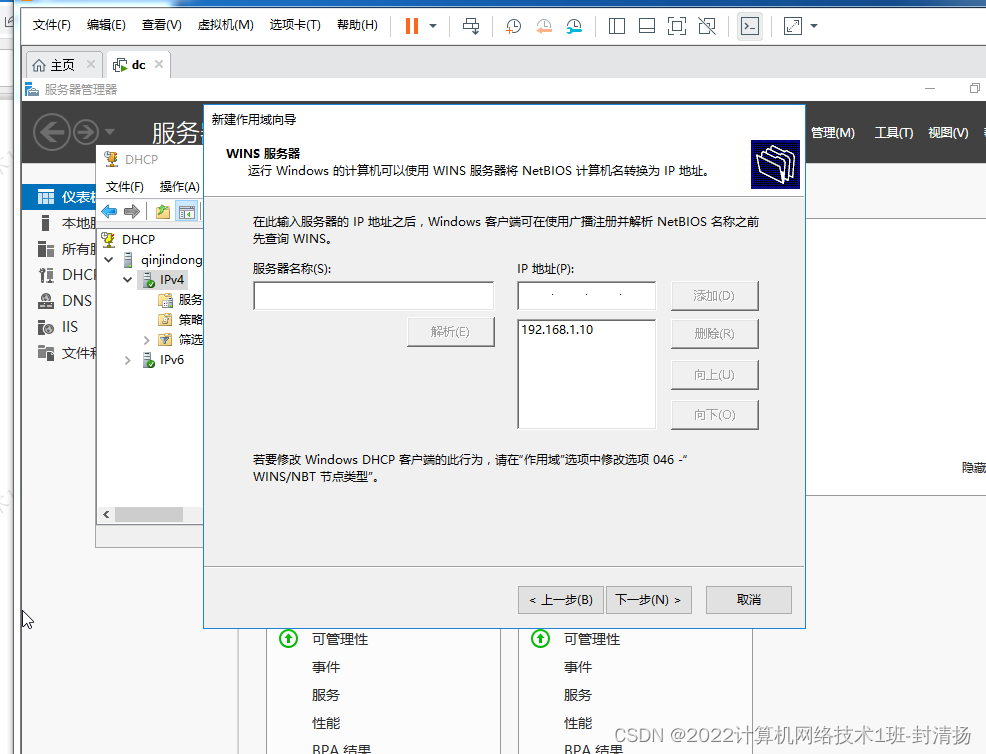Close the dc tab

(x=159, y=64)
